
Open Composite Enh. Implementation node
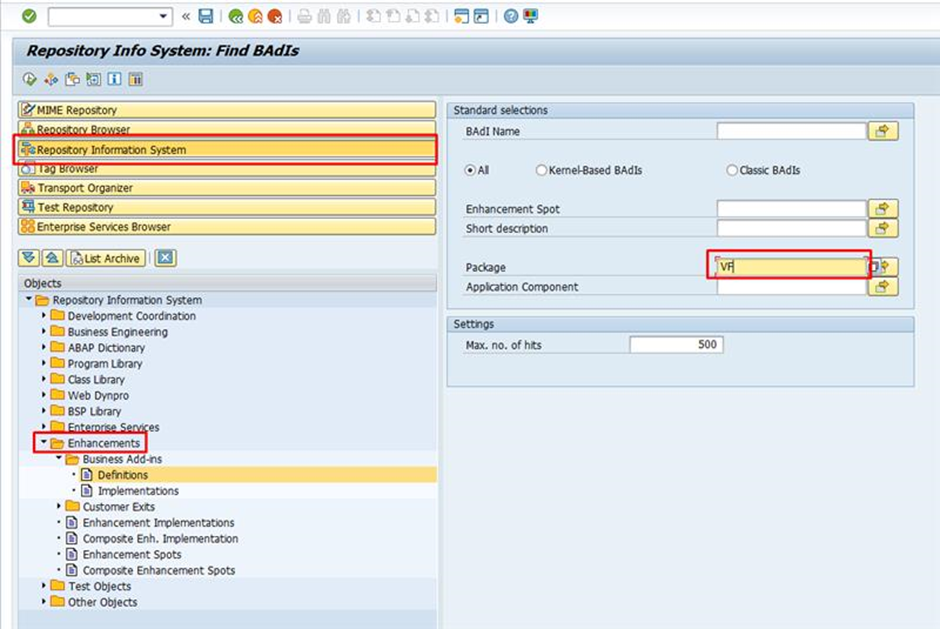[x=160, y=538]
